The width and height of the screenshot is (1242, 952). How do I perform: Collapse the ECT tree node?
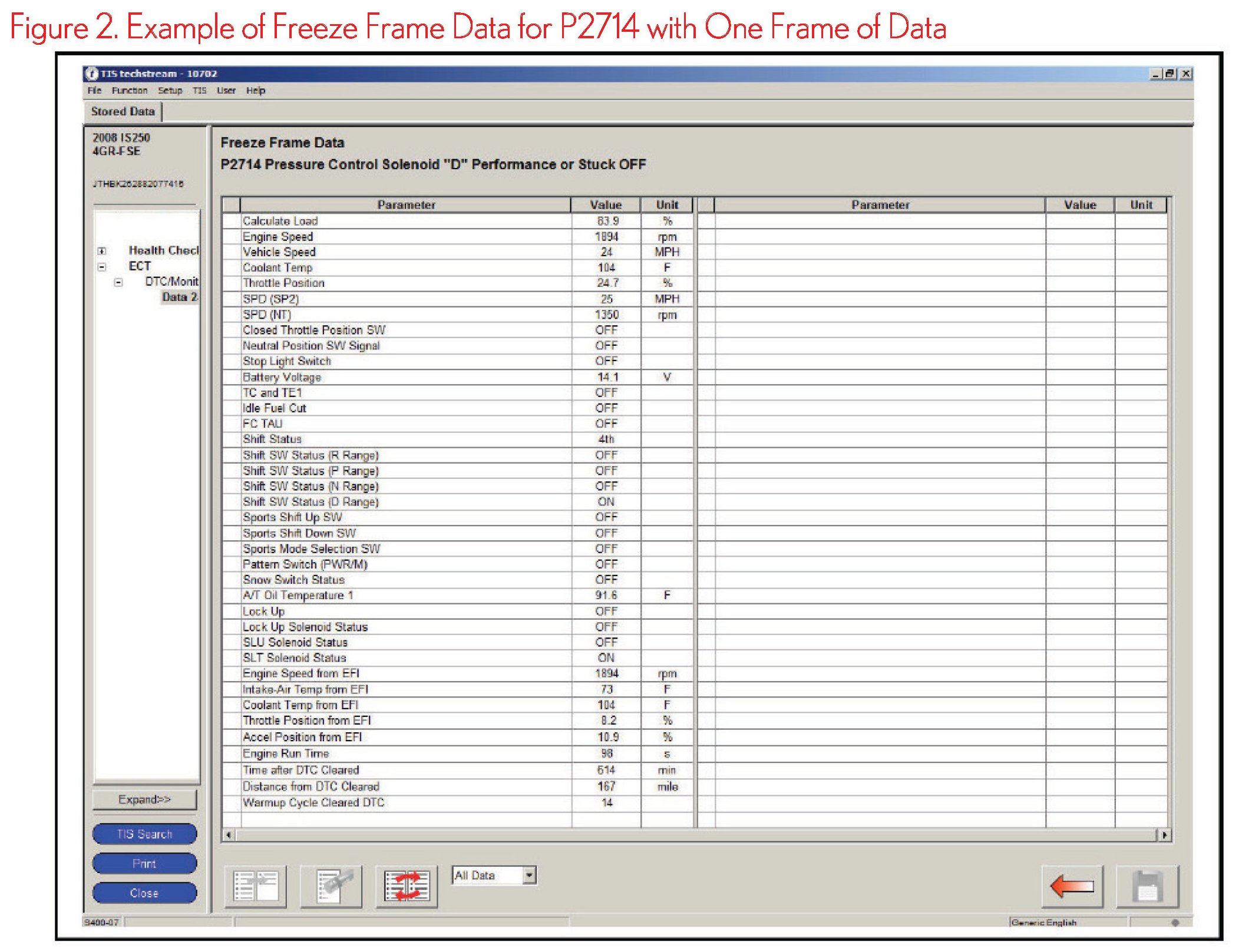(102, 267)
